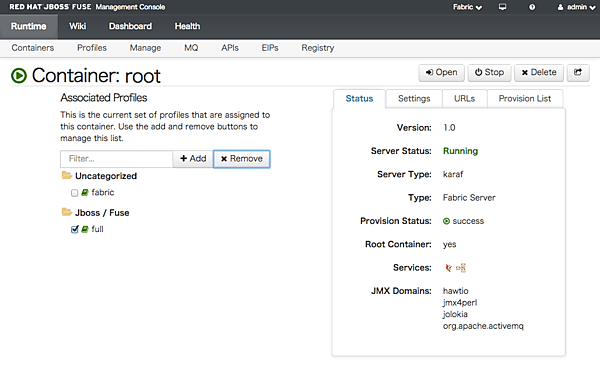Click the jmx4perl JMX domain

(460, 303)
